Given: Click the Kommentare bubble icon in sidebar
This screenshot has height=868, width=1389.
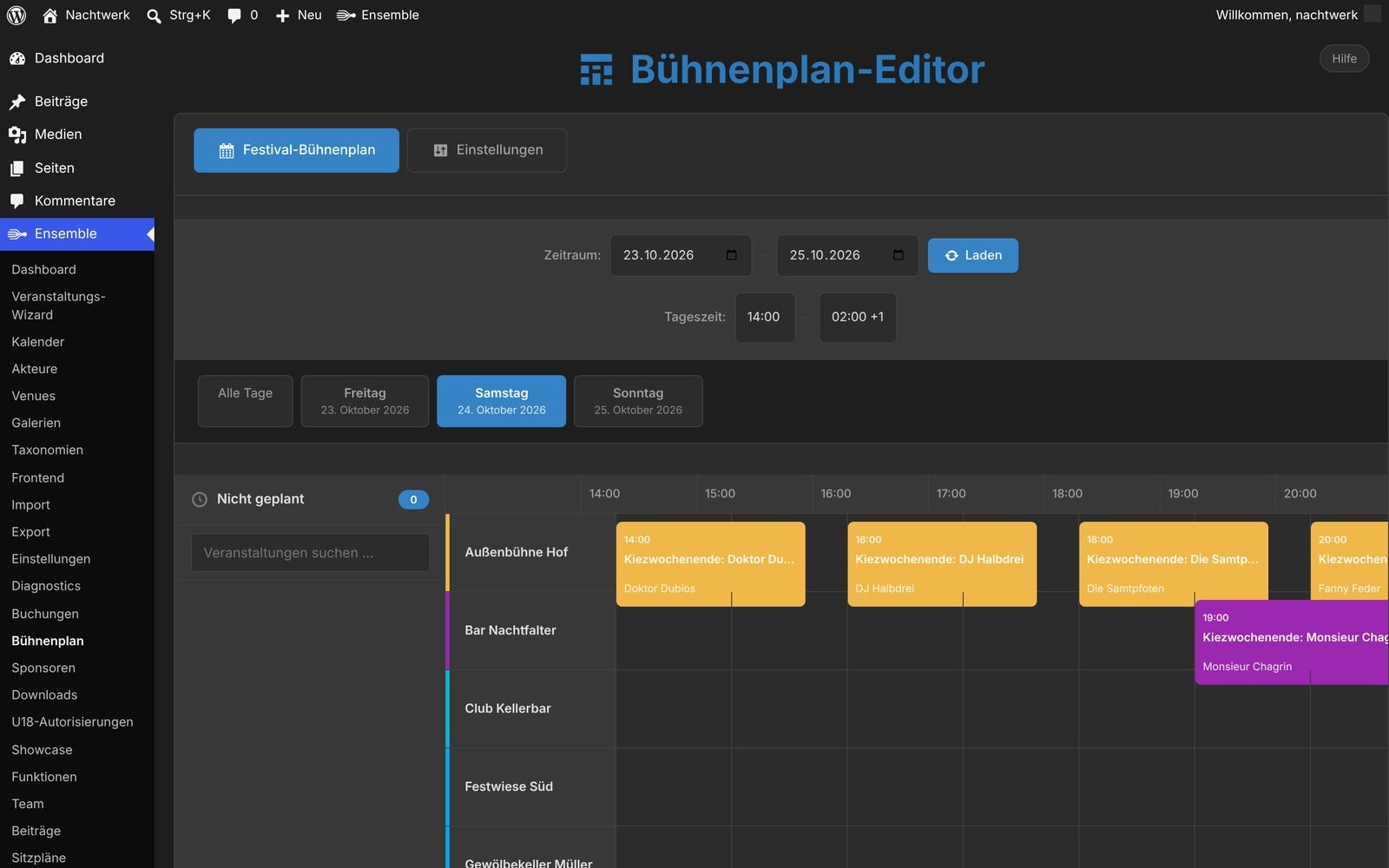Looking at the screenshot, I should (x=17, y=201).
